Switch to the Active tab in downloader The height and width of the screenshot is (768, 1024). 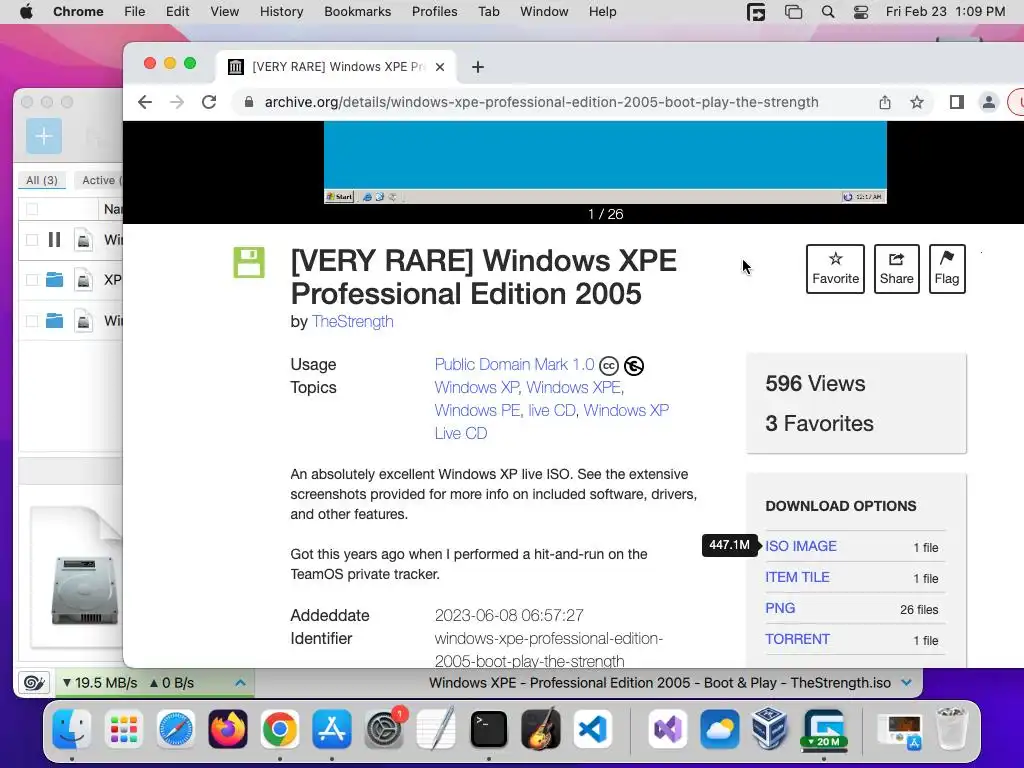click(99, 180)
